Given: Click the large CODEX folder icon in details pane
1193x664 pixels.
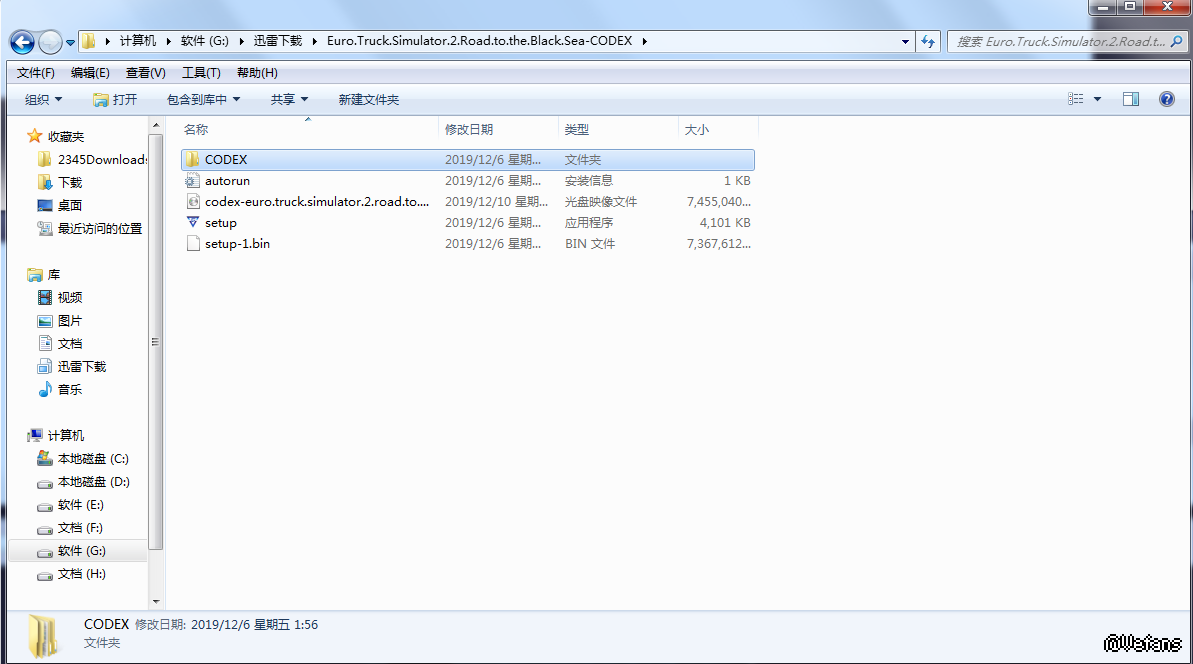Looking at the screenshot, I should tap(43, 635).
